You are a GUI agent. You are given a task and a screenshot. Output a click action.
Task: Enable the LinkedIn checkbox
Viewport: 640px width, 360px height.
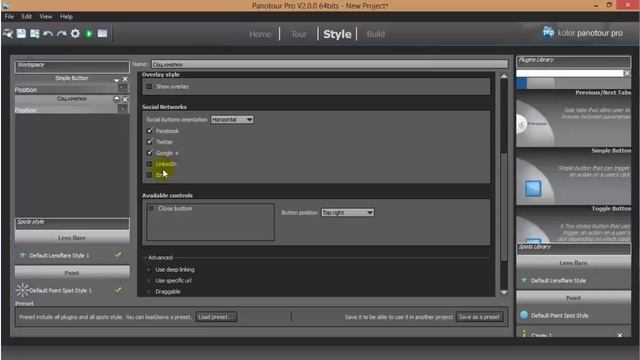pyautogui.click(x=149, y=164)
